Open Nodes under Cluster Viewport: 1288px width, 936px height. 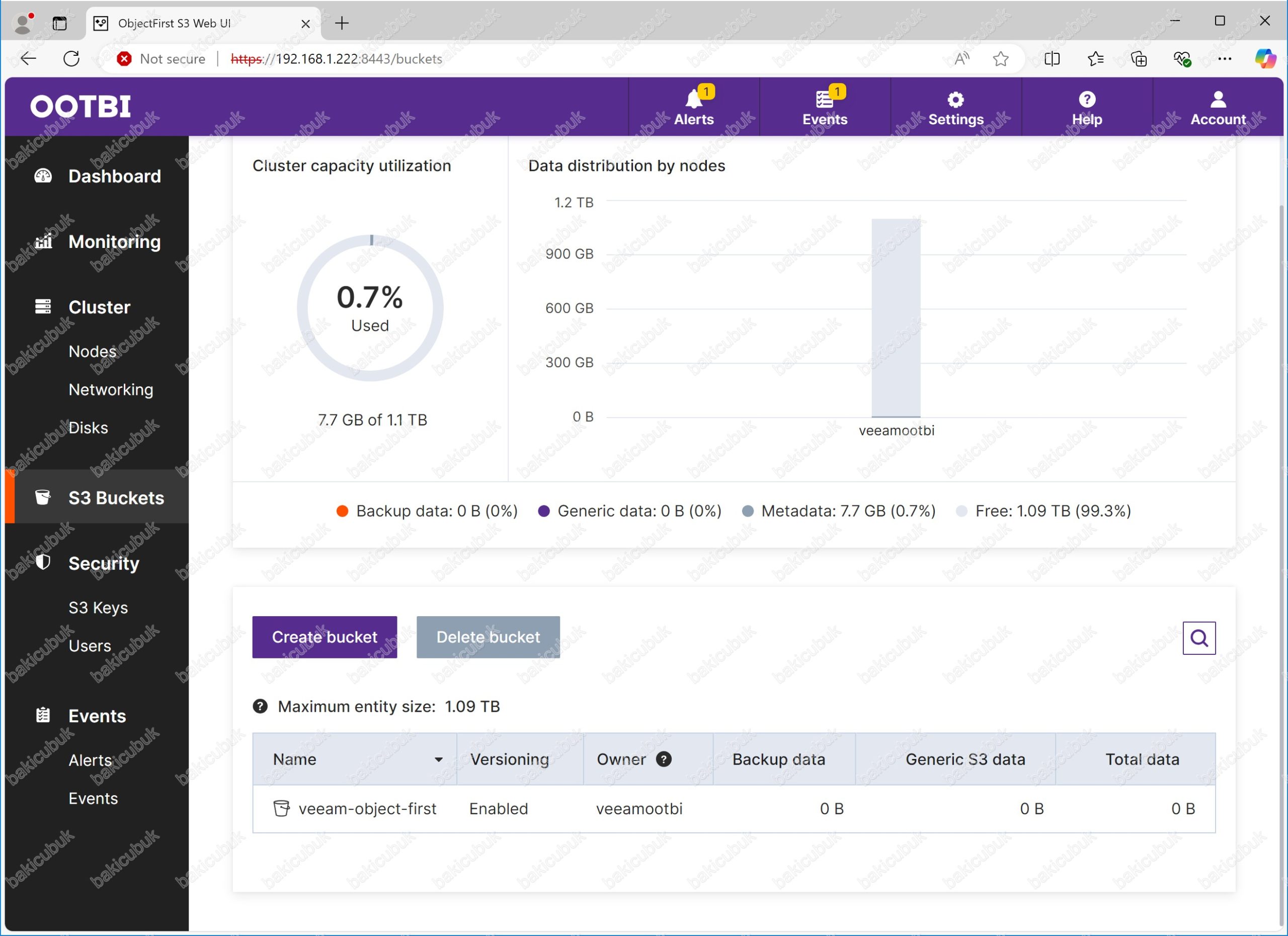[x=93, y=352]
